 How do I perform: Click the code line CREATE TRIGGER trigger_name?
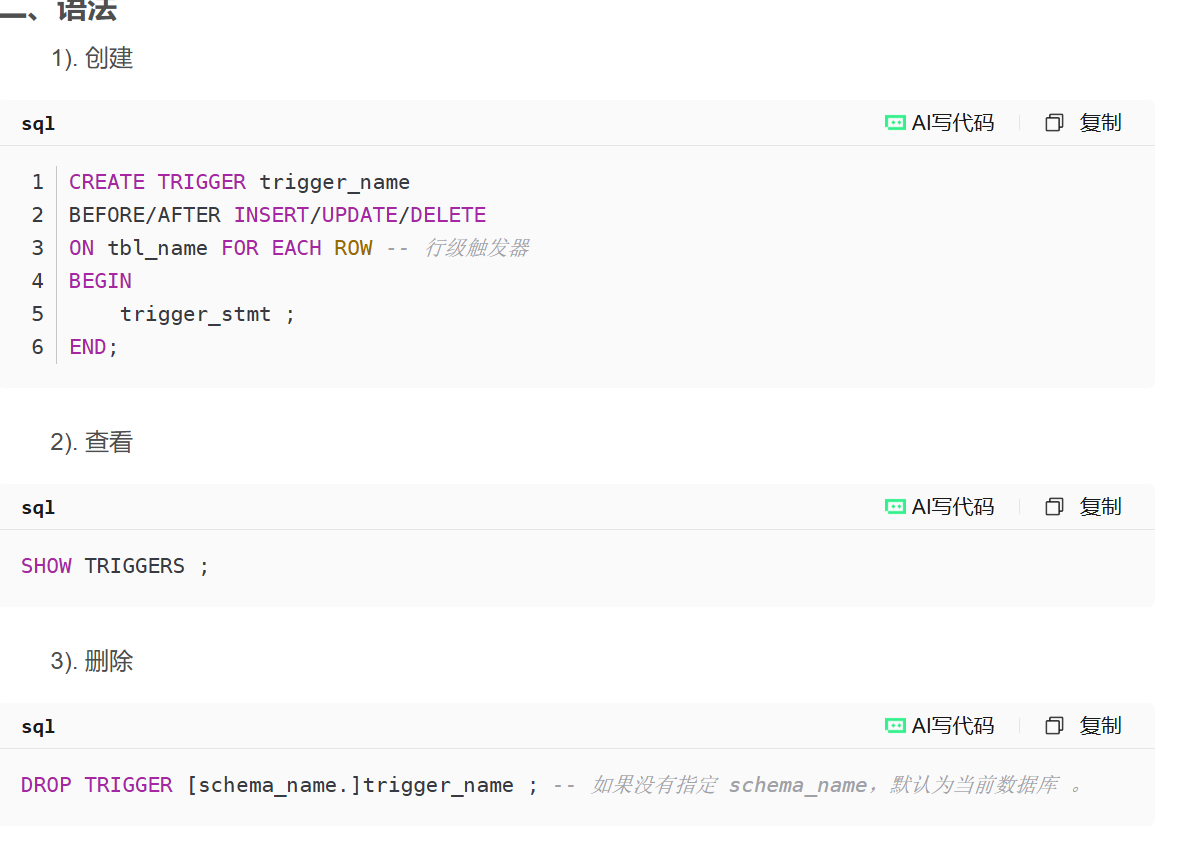[239, 182]
